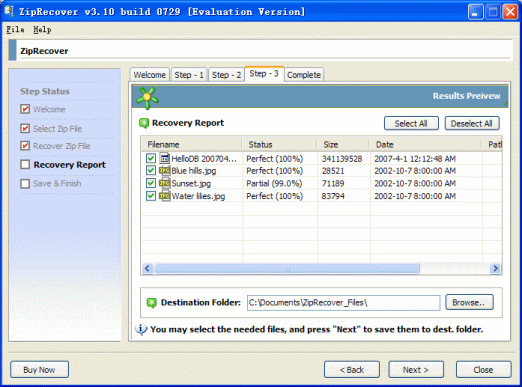
Task: Click the file list scroll left arrow
Action: click(148, 268)
